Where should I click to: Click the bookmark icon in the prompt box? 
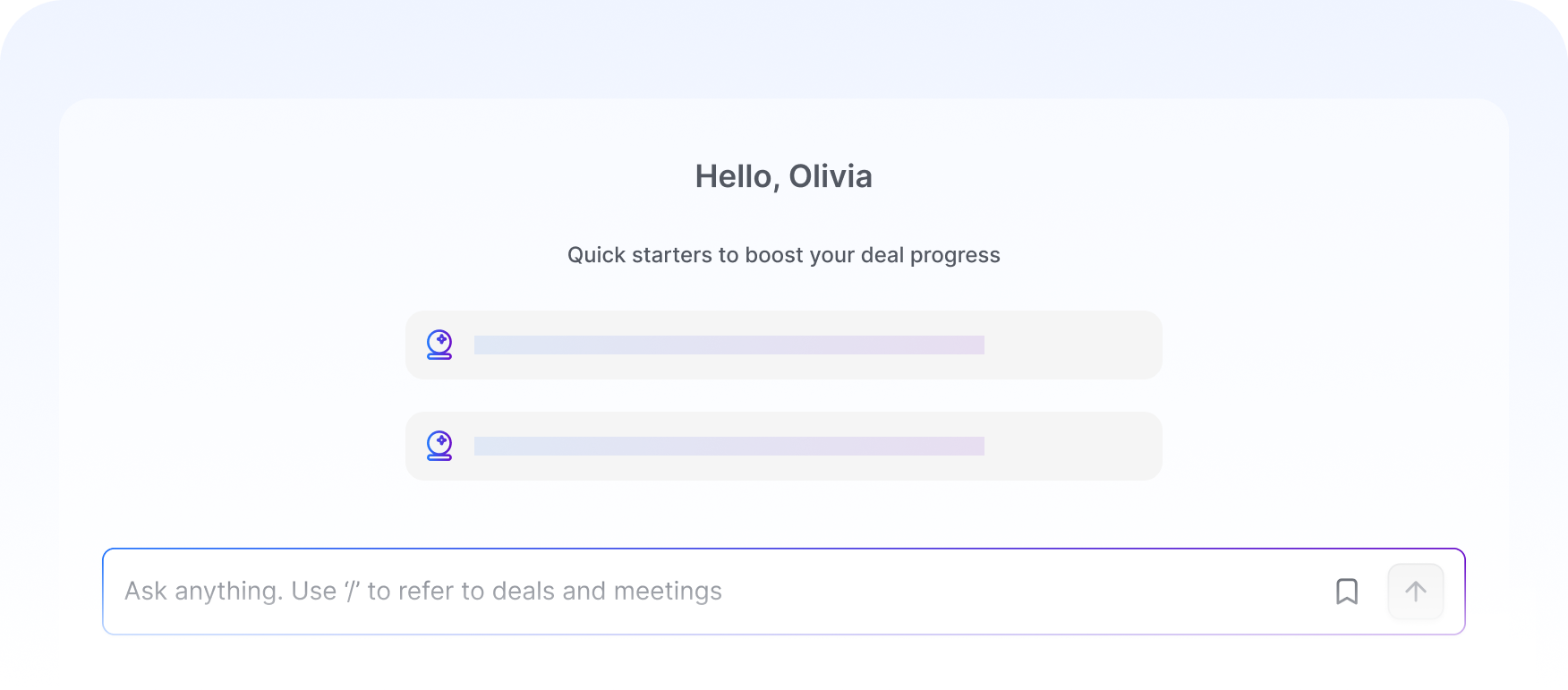1347,592
